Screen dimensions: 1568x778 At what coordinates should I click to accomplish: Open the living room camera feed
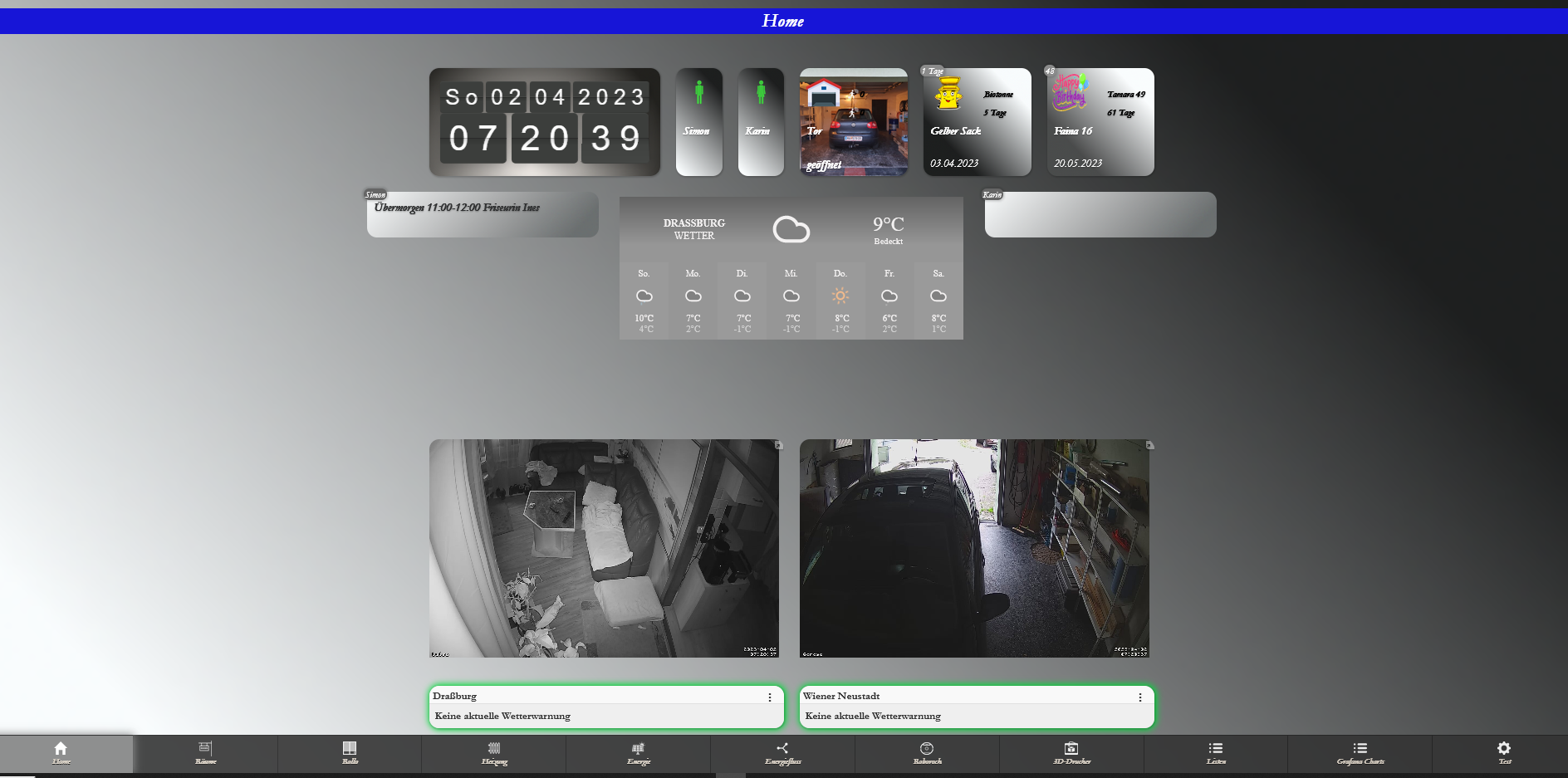click(604, 548)
